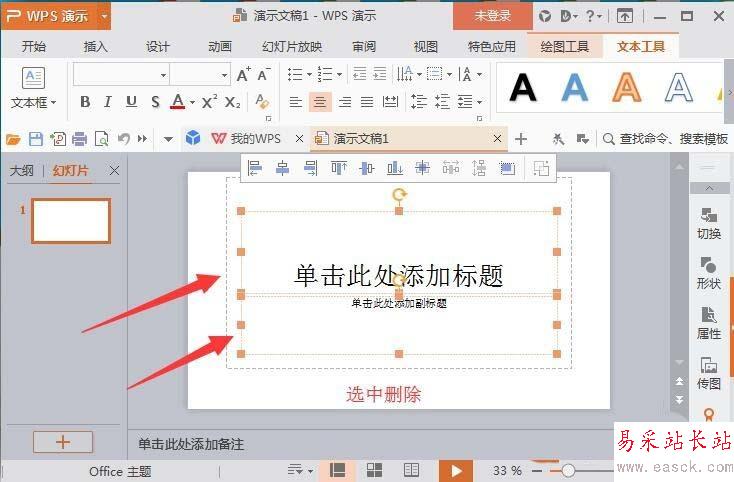Justify text alignment
The width and height of the screenshot is (734, 482).
[367, 102]
